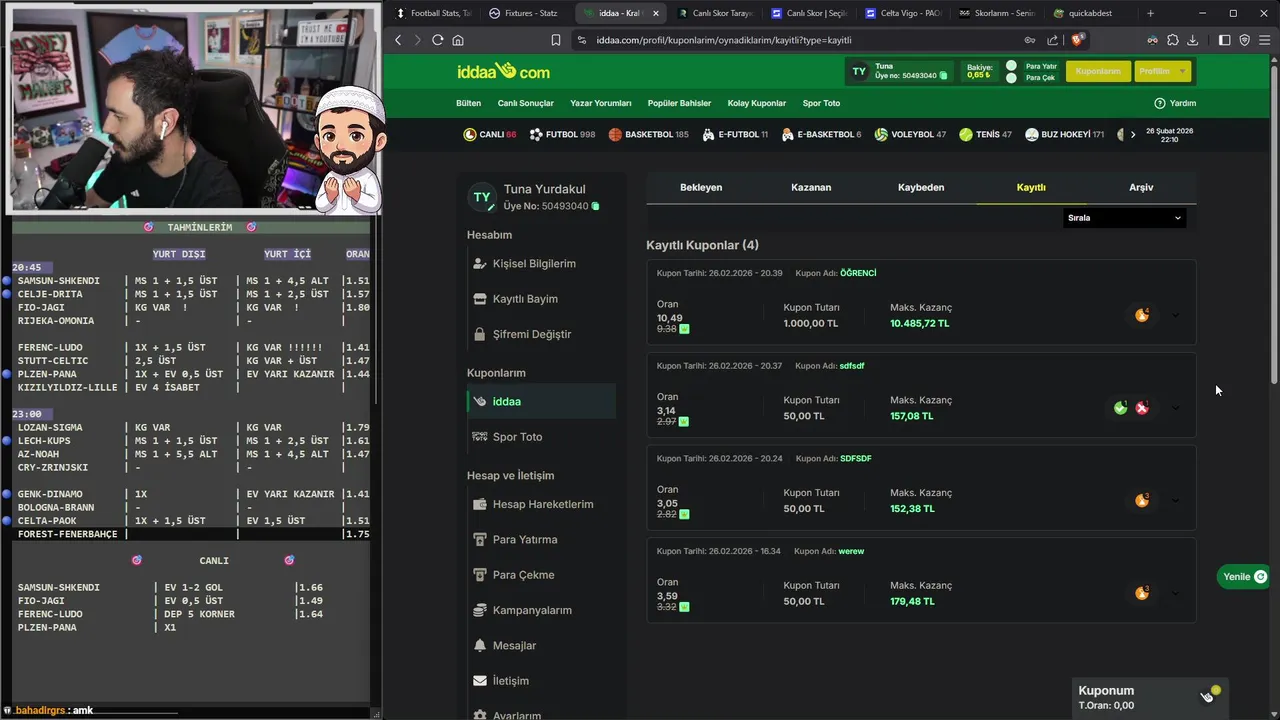
Task: Click the Yenile refresh button
Action: (x=1244, y=577)
